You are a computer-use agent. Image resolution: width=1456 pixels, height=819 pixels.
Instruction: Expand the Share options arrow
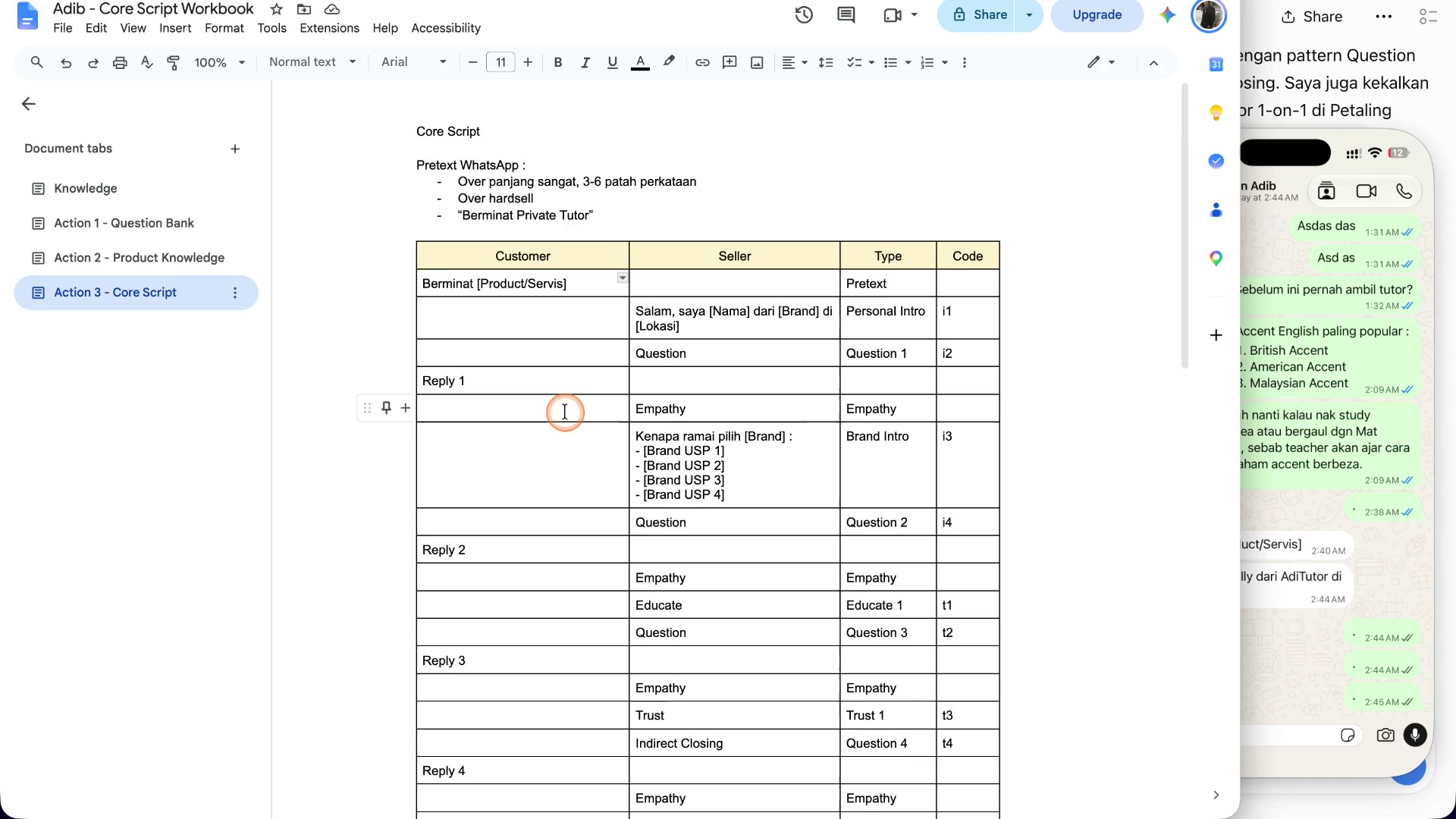pyautogui.click(x=1029, y=15)
